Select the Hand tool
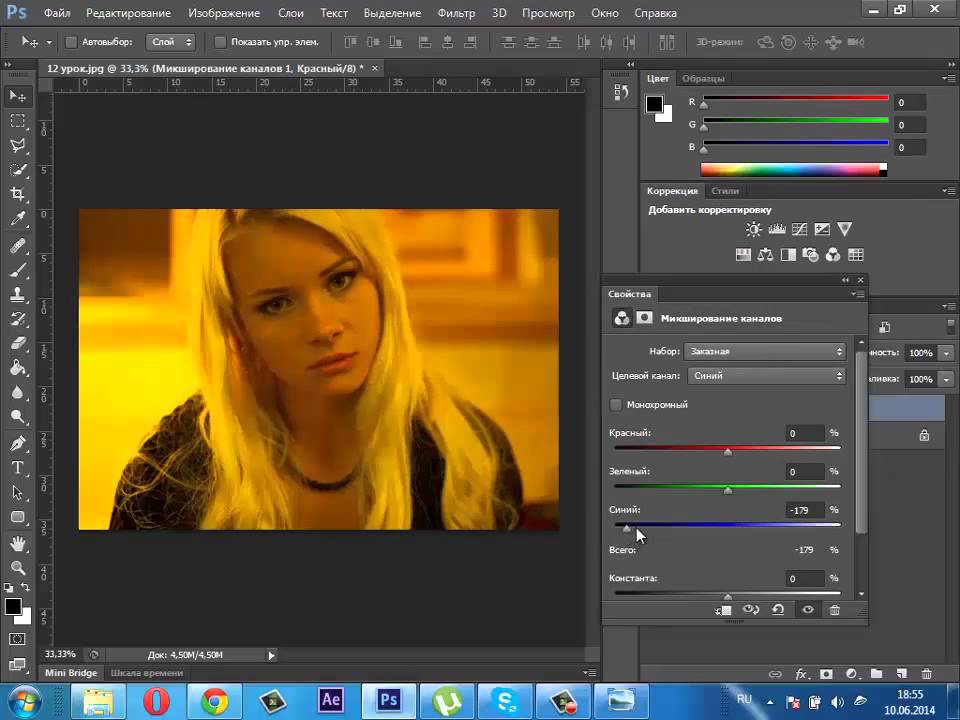Viewport: 960px width, 720px height. tap(18, 544)
